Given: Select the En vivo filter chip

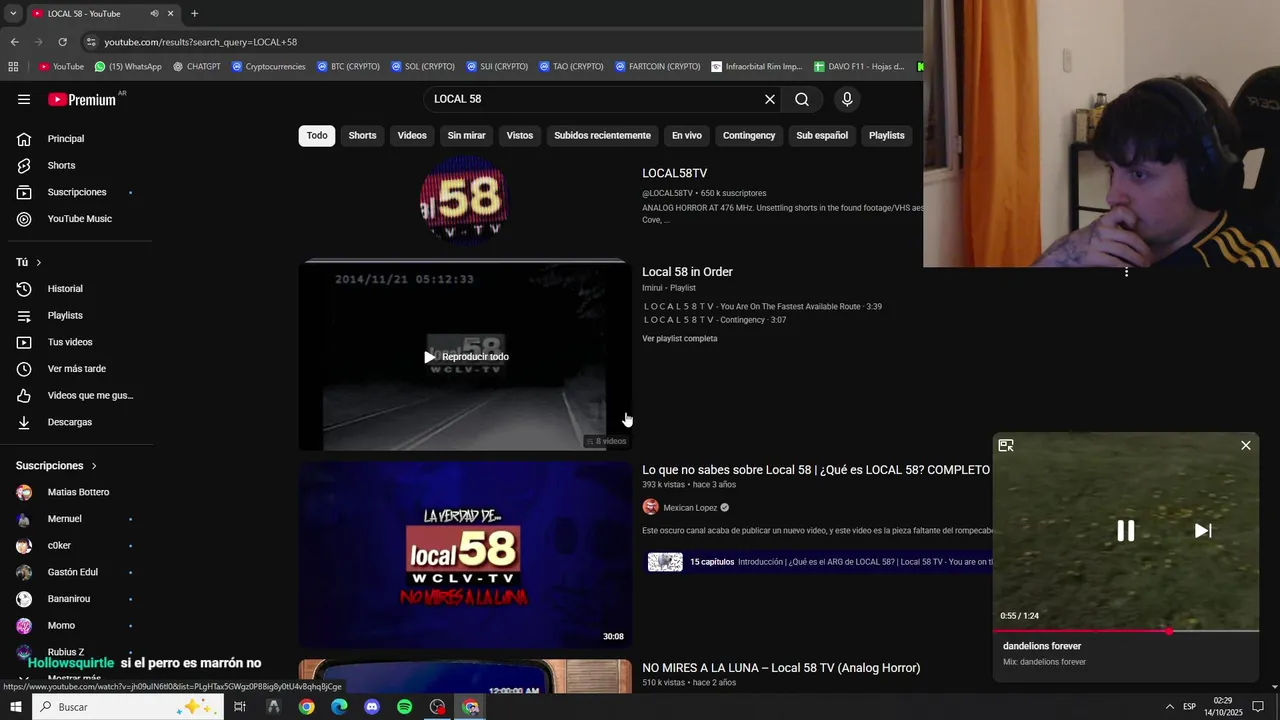Looking at the screenshot, I should [x=687, y=136].
